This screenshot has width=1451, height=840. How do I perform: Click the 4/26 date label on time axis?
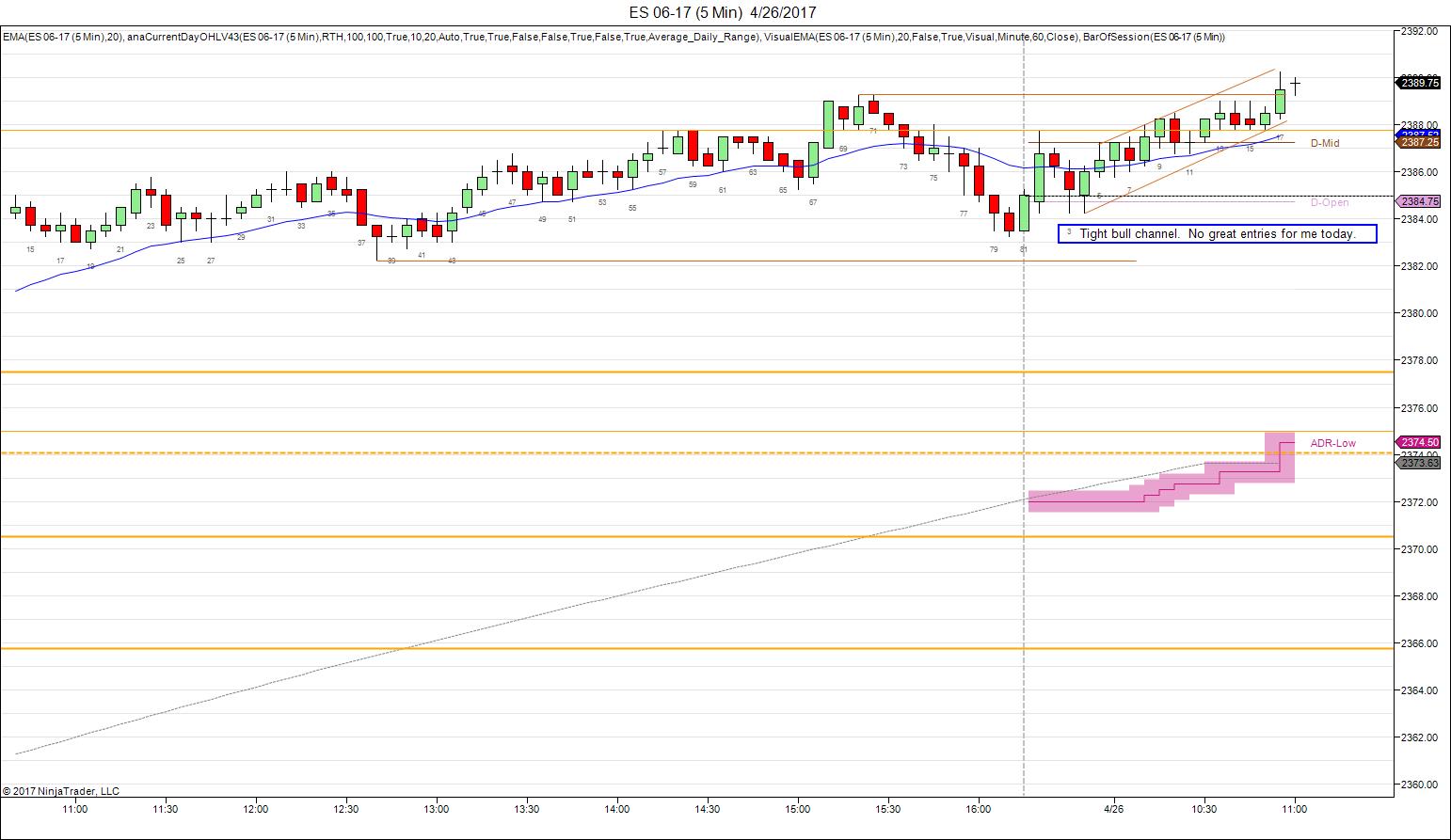tap(1113, 809)
